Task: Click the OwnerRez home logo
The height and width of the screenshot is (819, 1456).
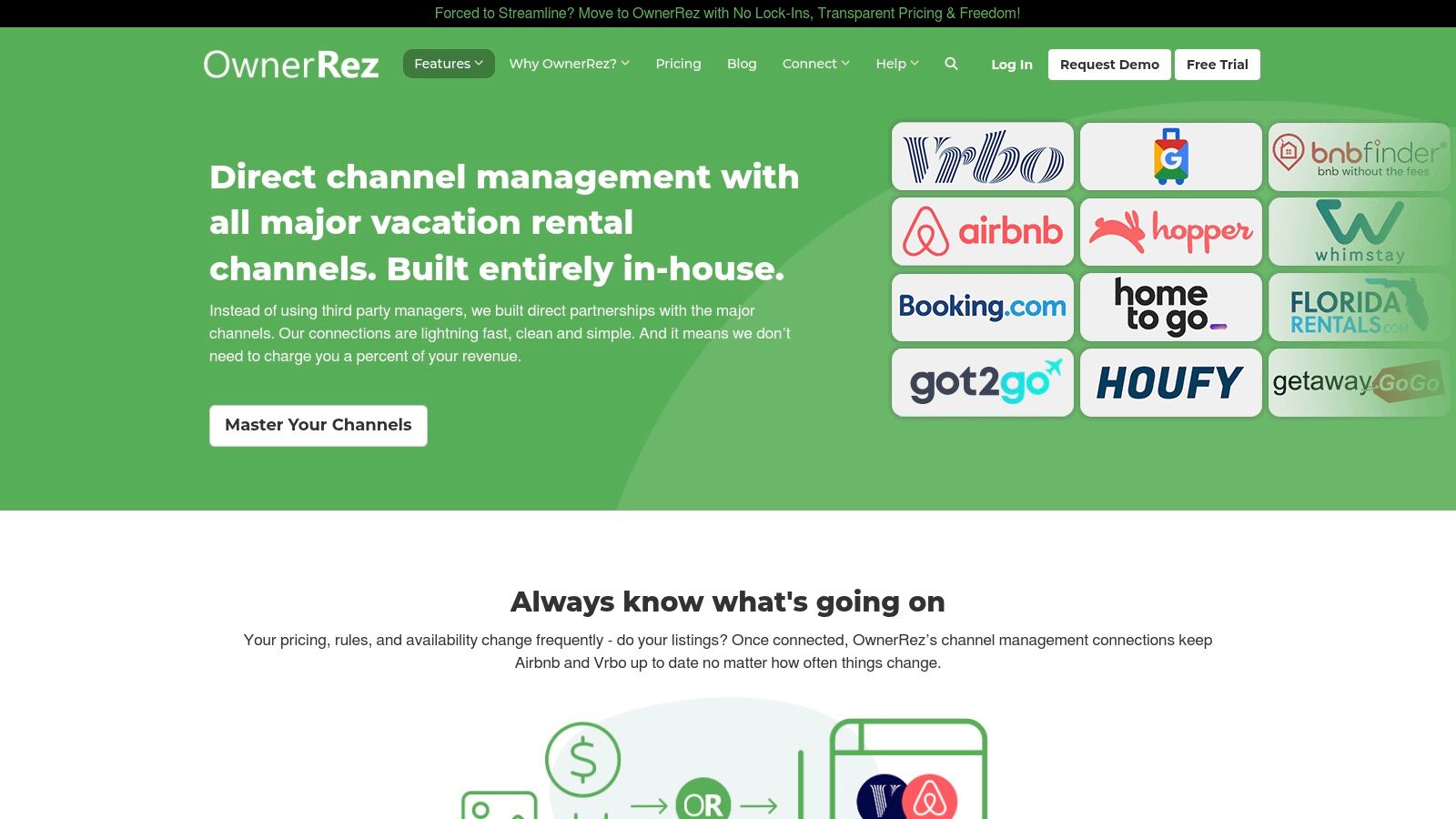Action: point(291,65)
